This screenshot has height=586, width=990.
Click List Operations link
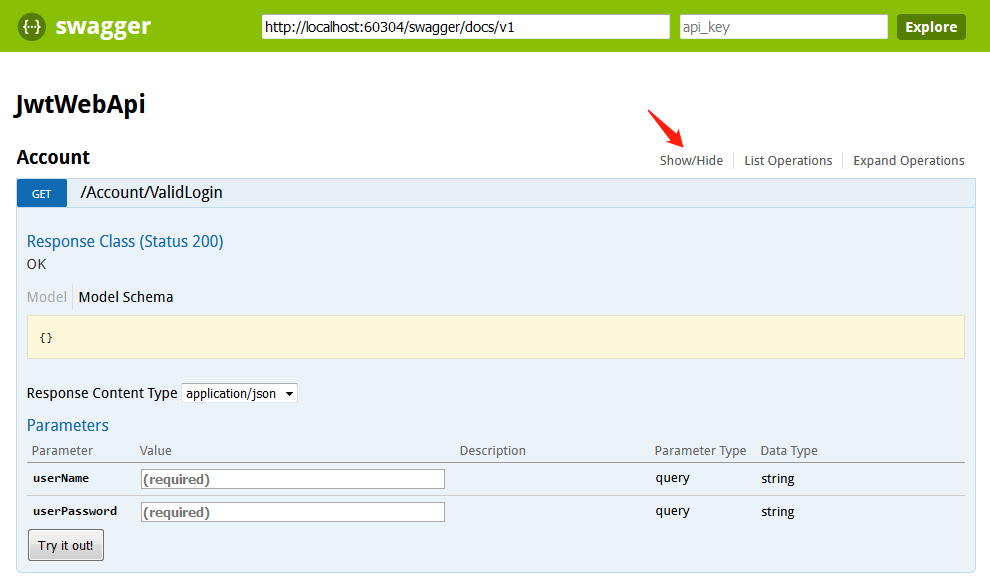tap(788, 161)
